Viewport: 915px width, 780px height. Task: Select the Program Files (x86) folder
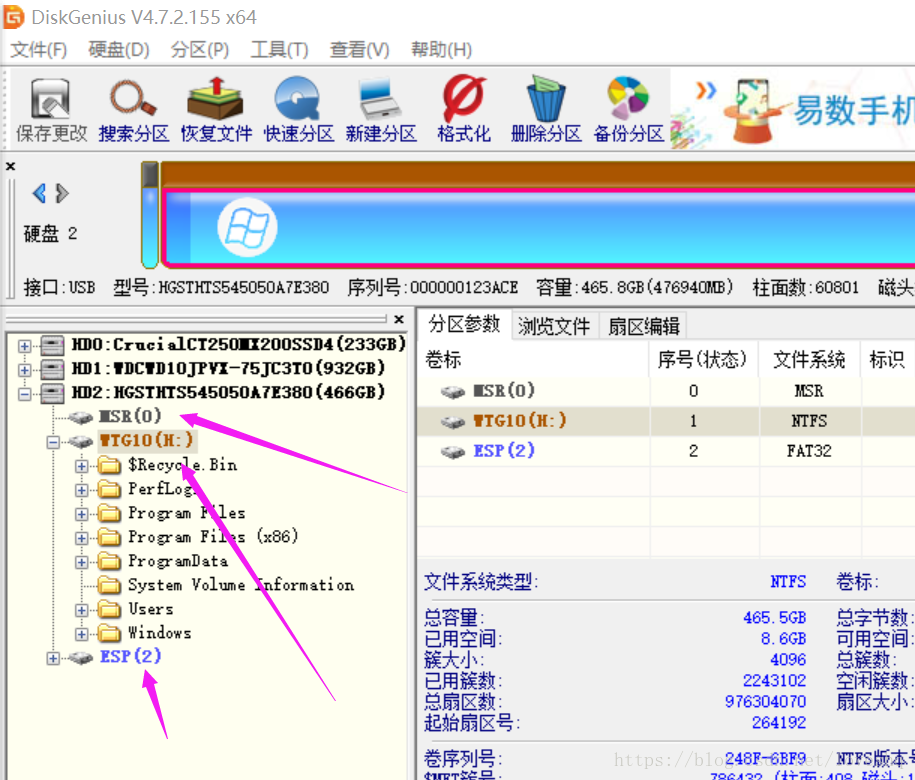[x=213, y=537]
